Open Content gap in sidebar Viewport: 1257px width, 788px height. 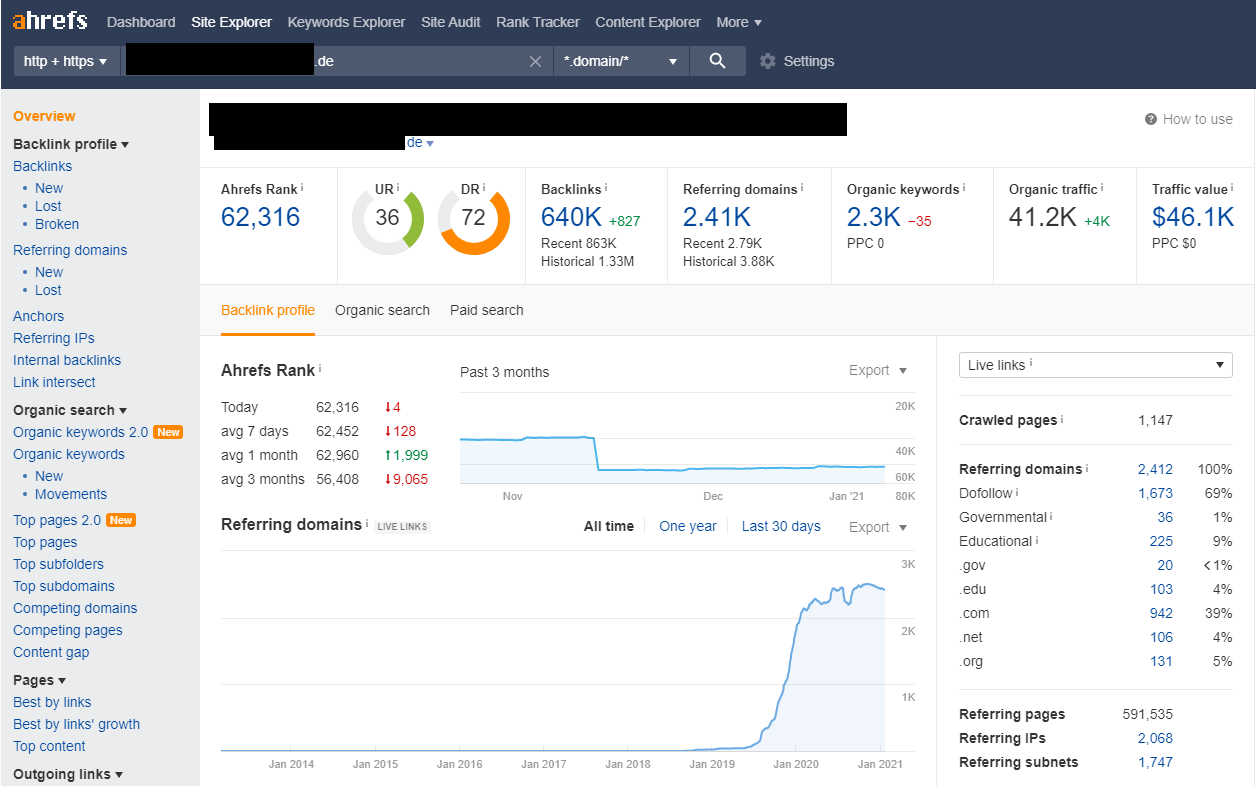click(x=51, y=652)
